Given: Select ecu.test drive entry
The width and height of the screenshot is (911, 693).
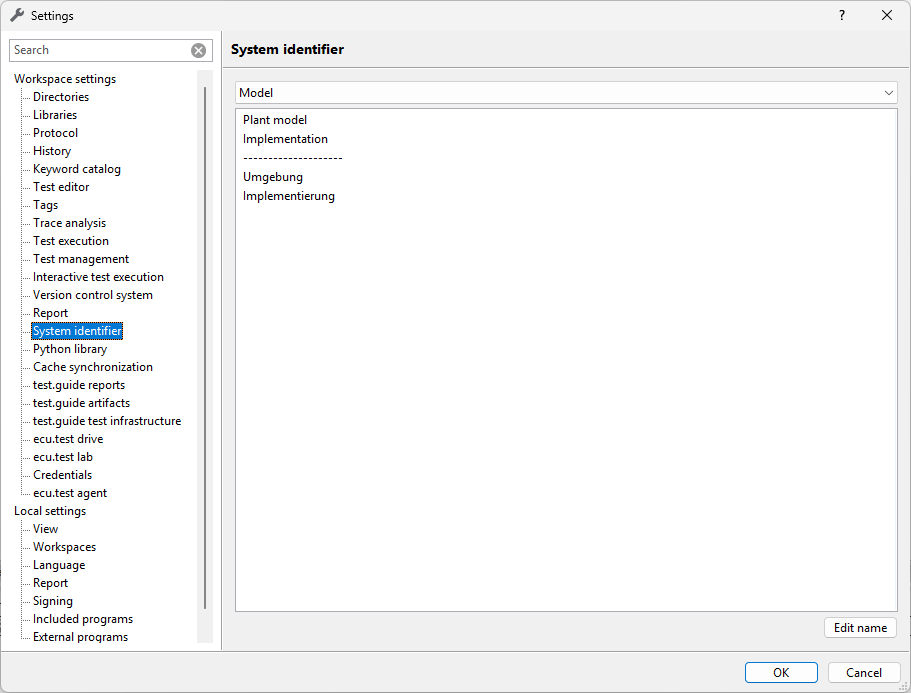Looking at the screenshot, I should [x=68, y=439].
